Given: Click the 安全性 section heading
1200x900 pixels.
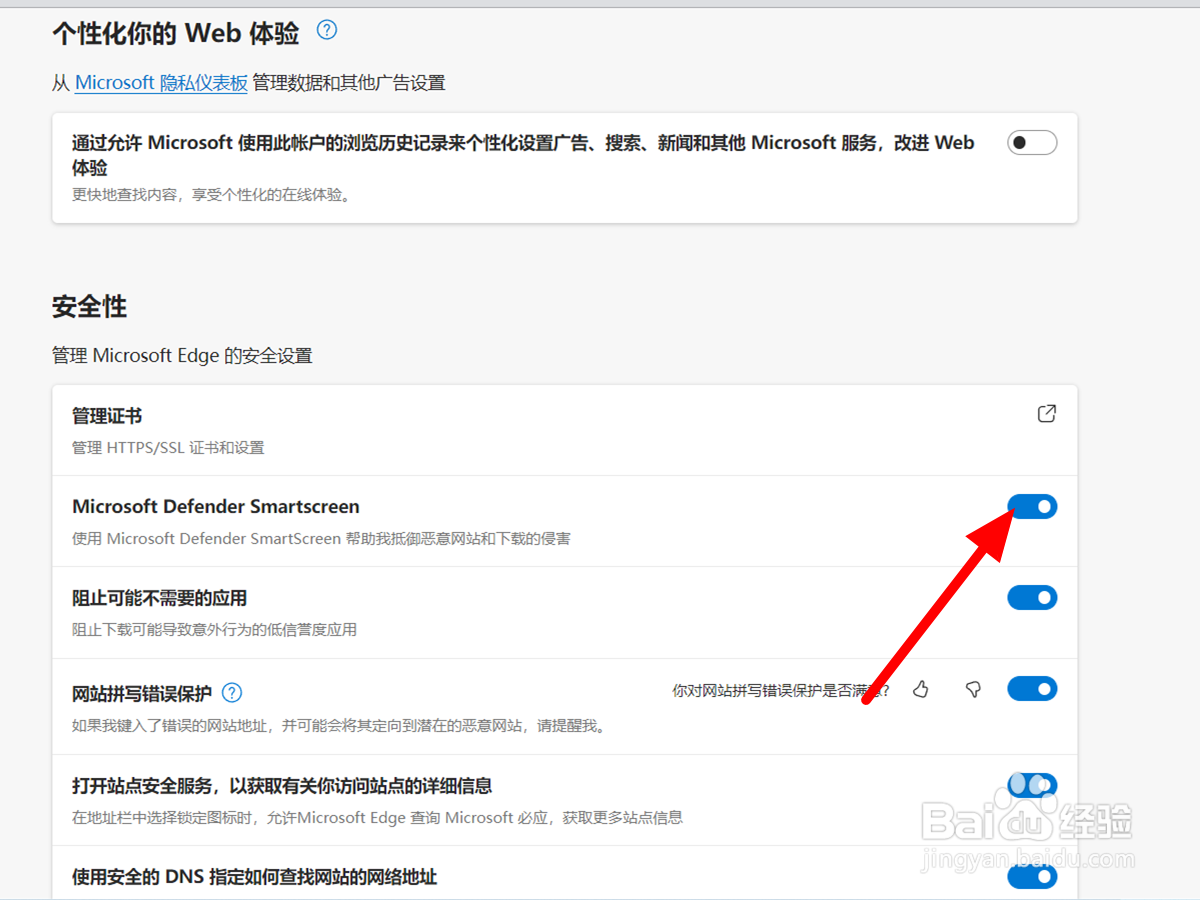Looking at the screenshot, I should [90, 306].
